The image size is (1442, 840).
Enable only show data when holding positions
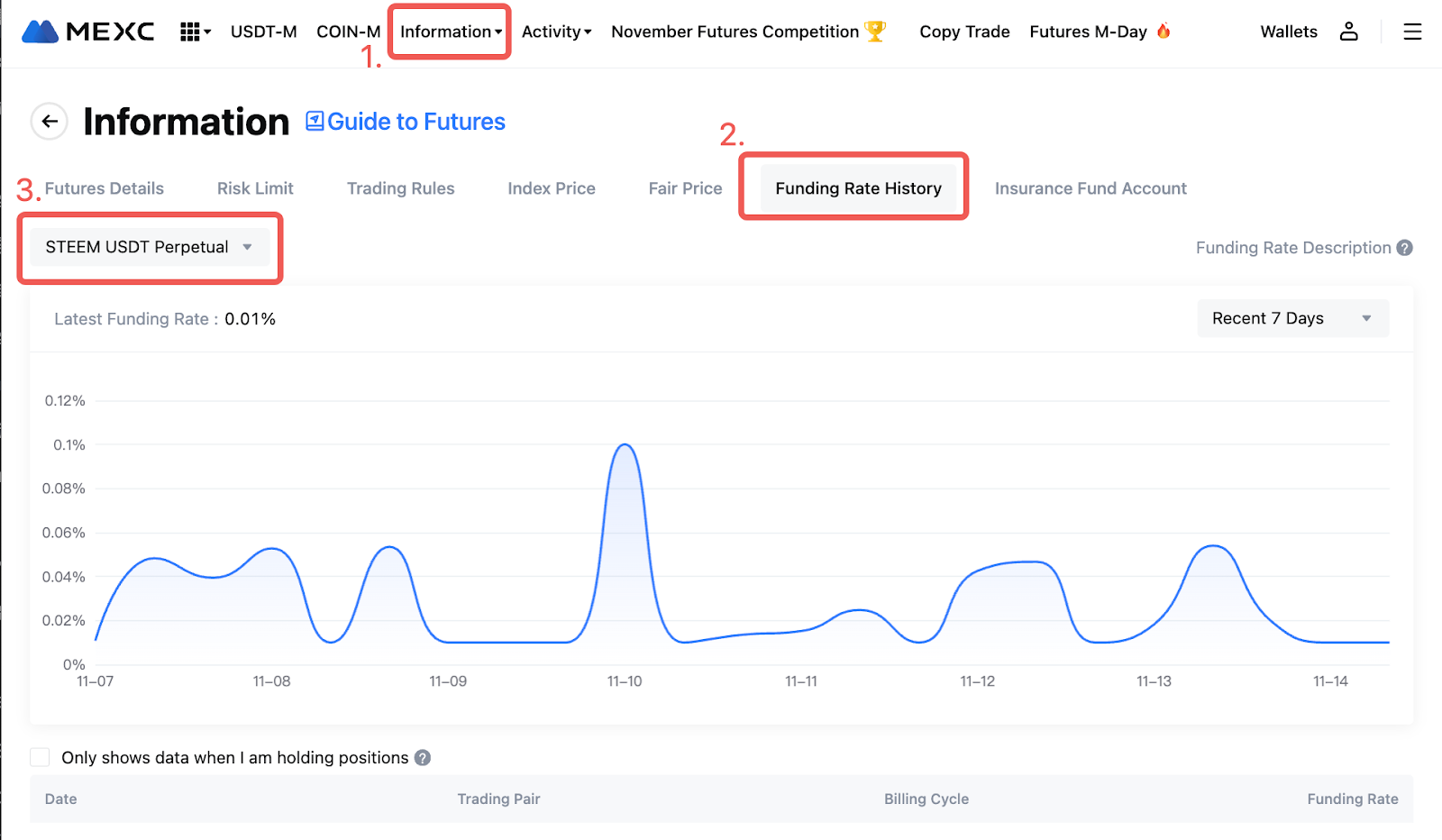point(40,757)
